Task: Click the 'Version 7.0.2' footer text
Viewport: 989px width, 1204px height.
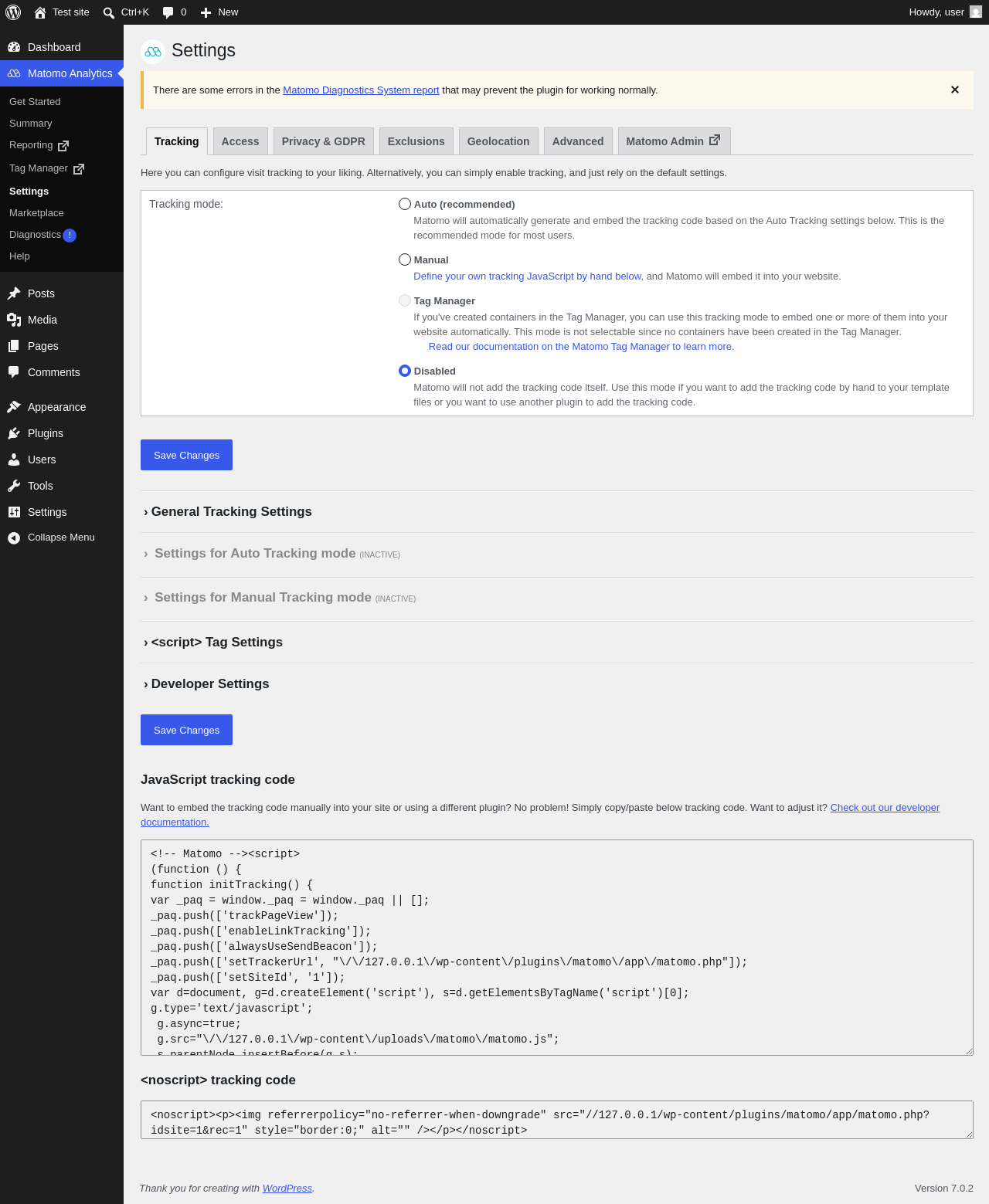Action: coord(944,1189)
